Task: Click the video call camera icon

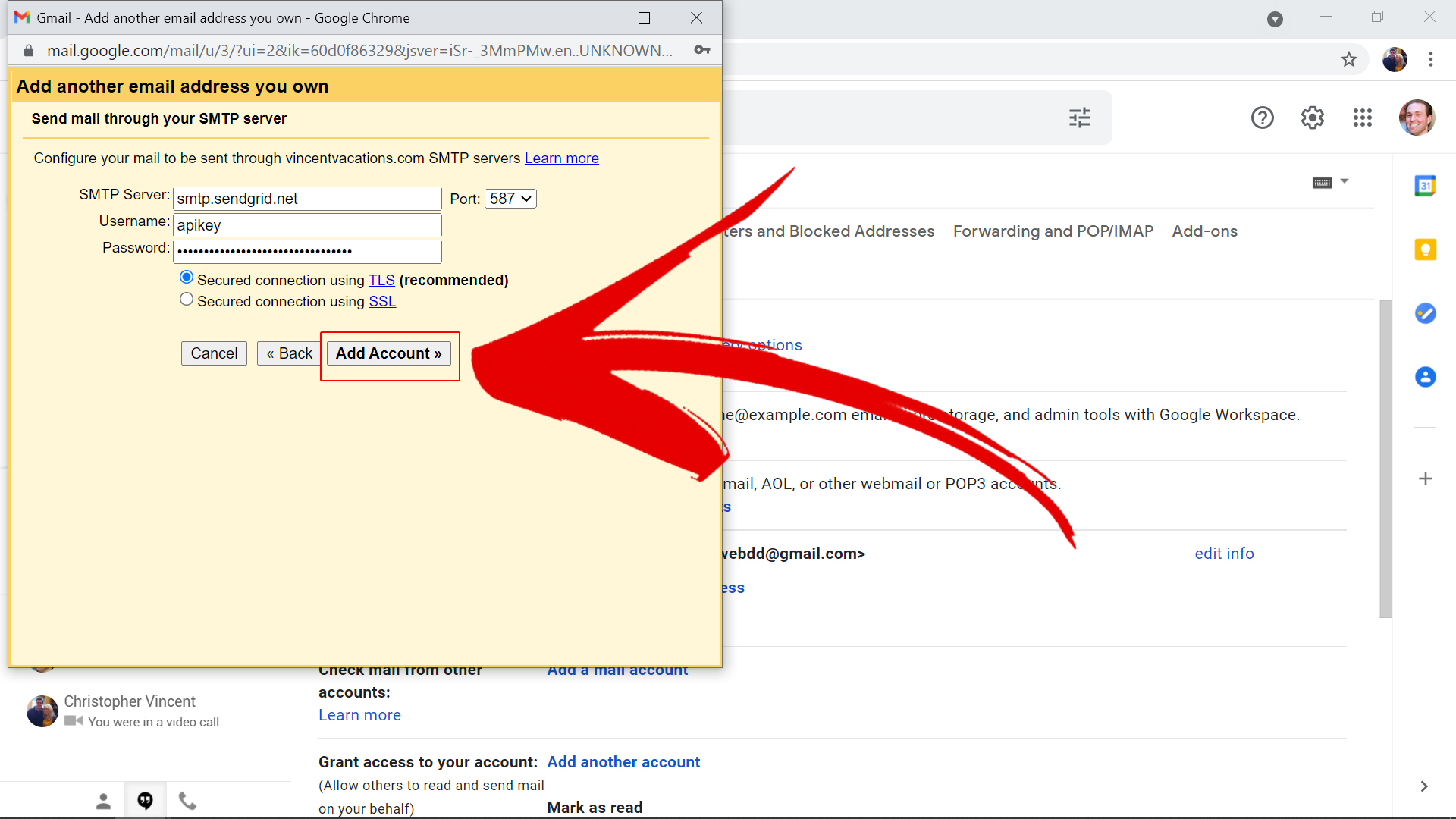Action: pyautogui.click(x=73, y=721)
